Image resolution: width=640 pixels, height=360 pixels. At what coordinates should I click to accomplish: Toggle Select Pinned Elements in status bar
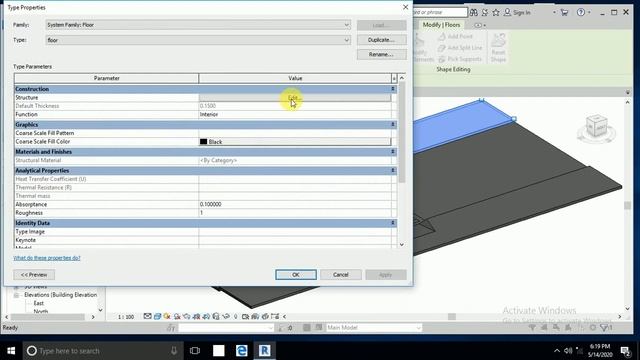[556, 327]
